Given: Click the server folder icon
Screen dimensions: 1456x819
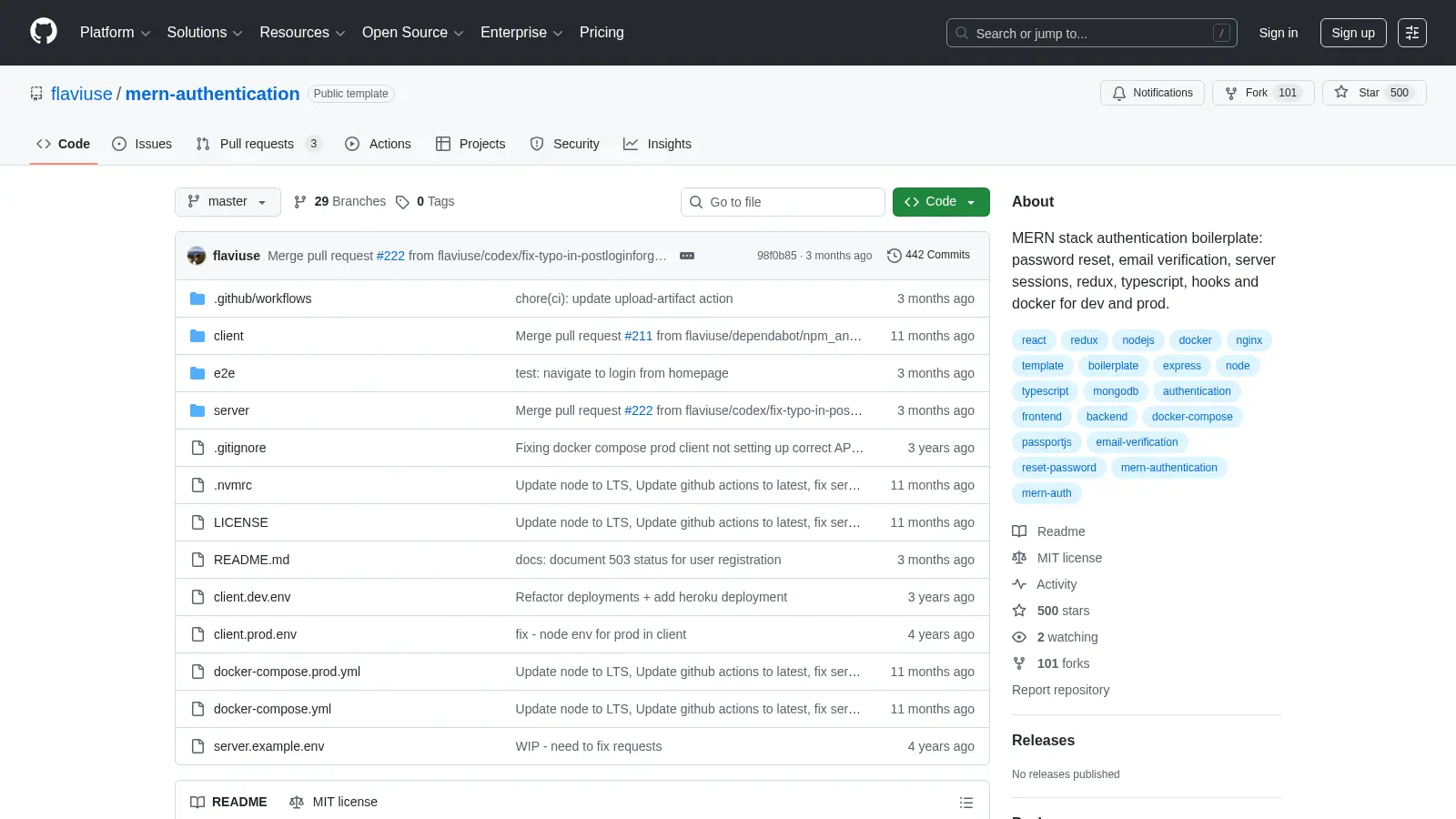Looking at the screenshot, I should [x=197, y=410].
